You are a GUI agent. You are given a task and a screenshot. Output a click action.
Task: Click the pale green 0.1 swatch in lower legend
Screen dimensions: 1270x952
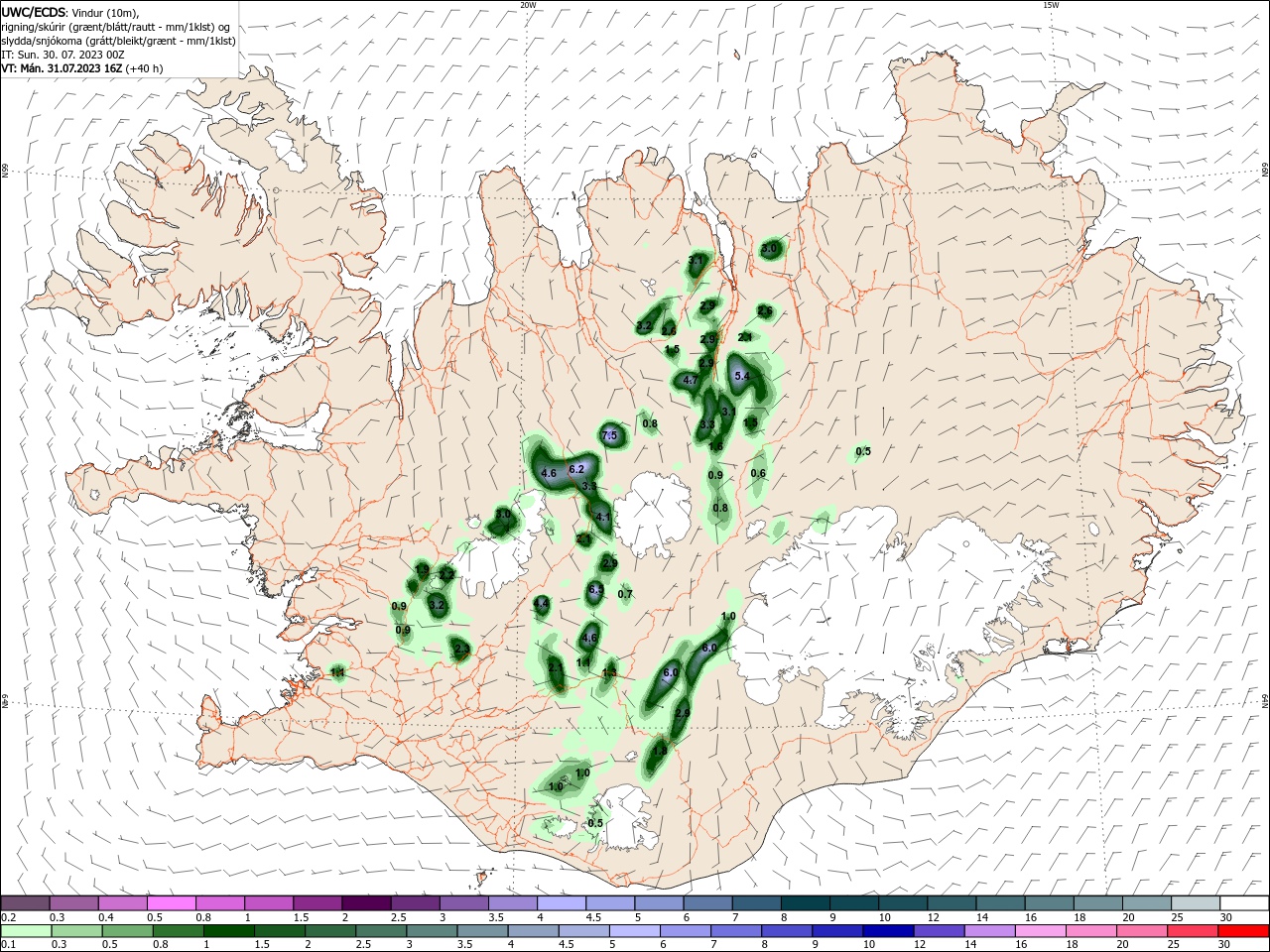[25, 931]
